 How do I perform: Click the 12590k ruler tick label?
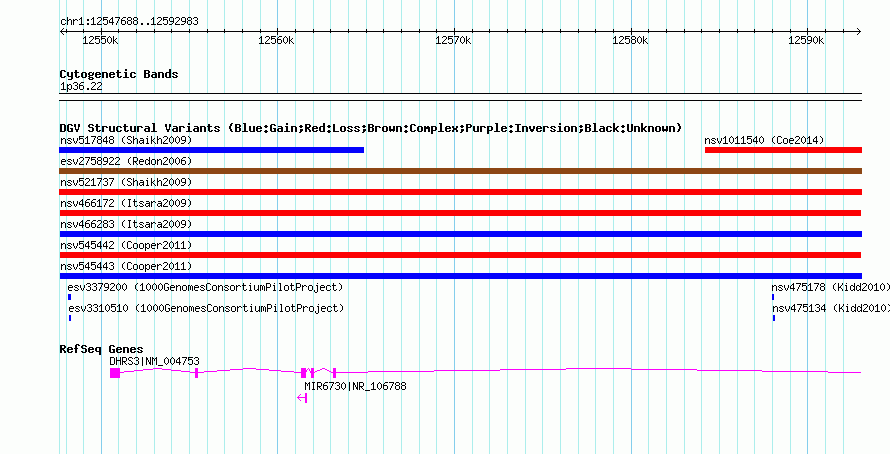tap(807, 40)
